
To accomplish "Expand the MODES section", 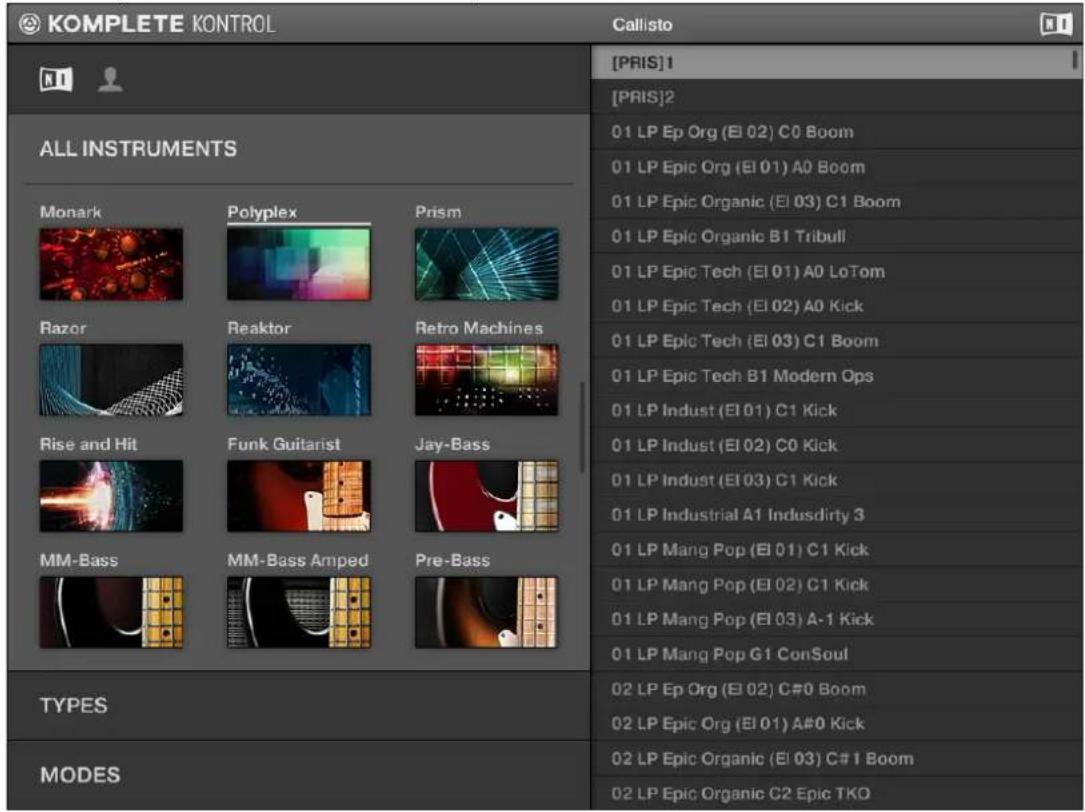I will pyautogui.click(x=298, y=775).
